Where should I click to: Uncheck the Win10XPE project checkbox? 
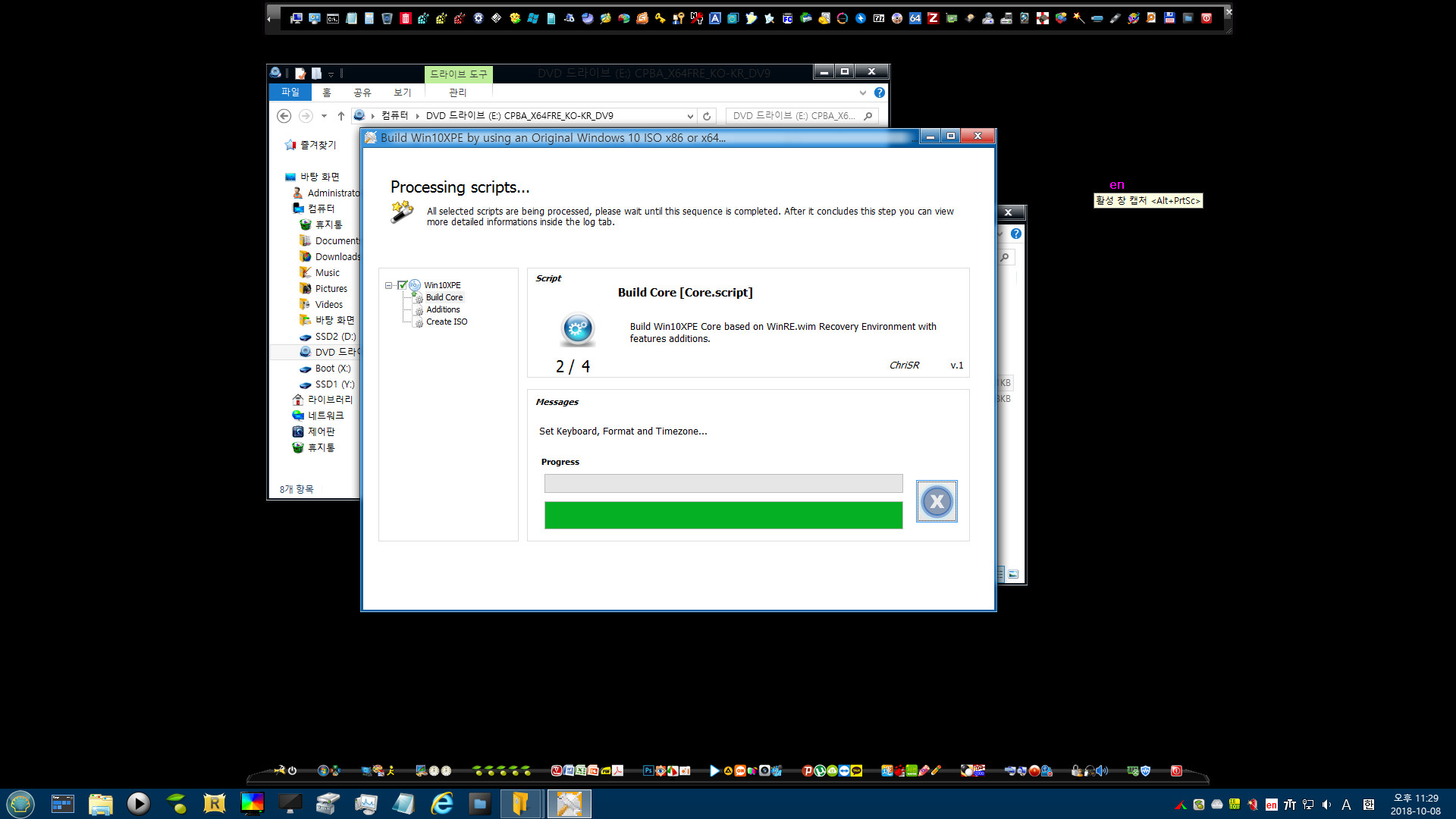point(403,286)
